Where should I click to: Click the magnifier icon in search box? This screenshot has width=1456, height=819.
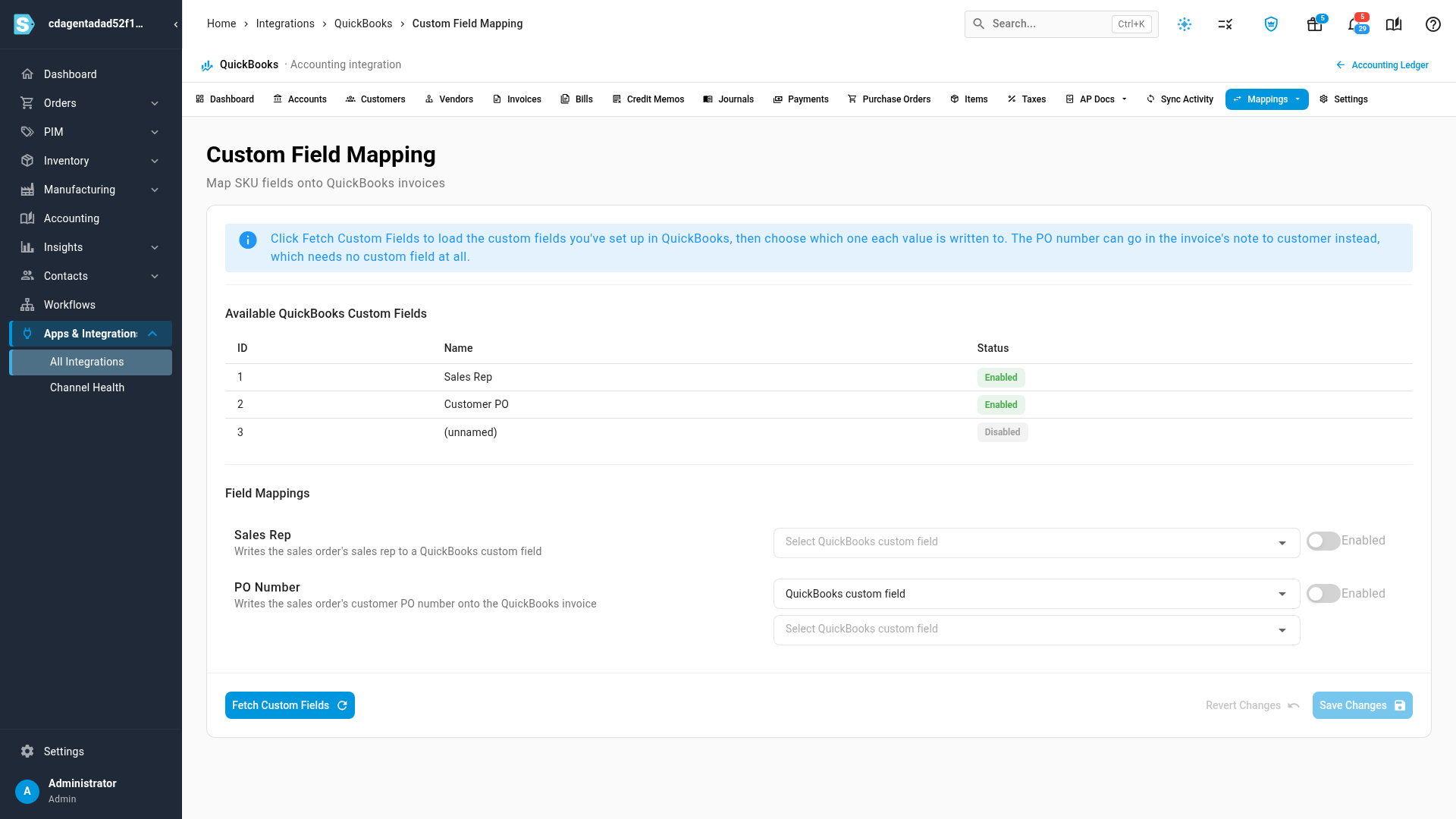point(979,24)
